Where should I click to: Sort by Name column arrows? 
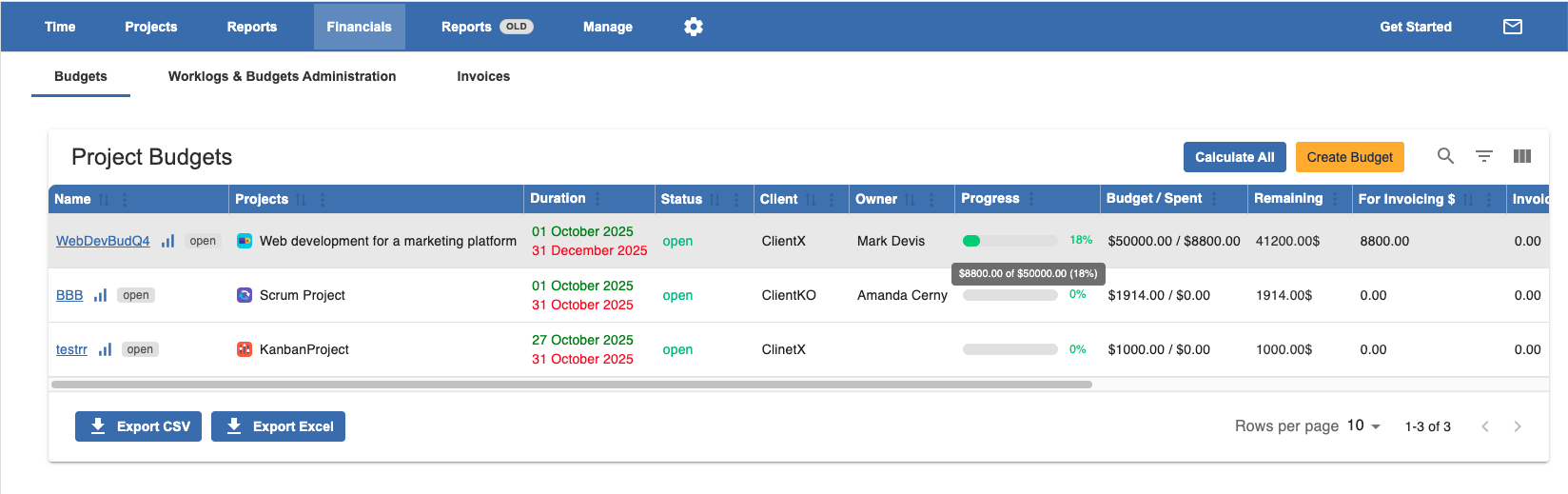(104, 199)
